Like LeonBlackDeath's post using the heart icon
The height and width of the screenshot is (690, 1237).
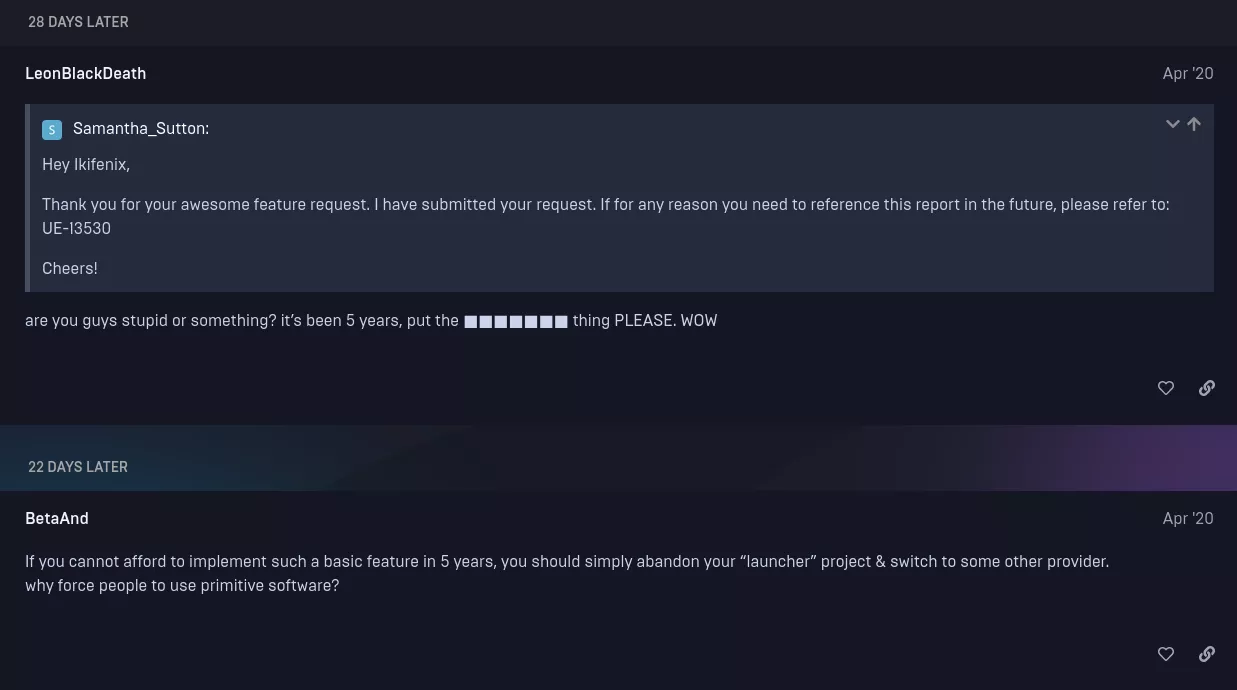(x=1166, y=388)
